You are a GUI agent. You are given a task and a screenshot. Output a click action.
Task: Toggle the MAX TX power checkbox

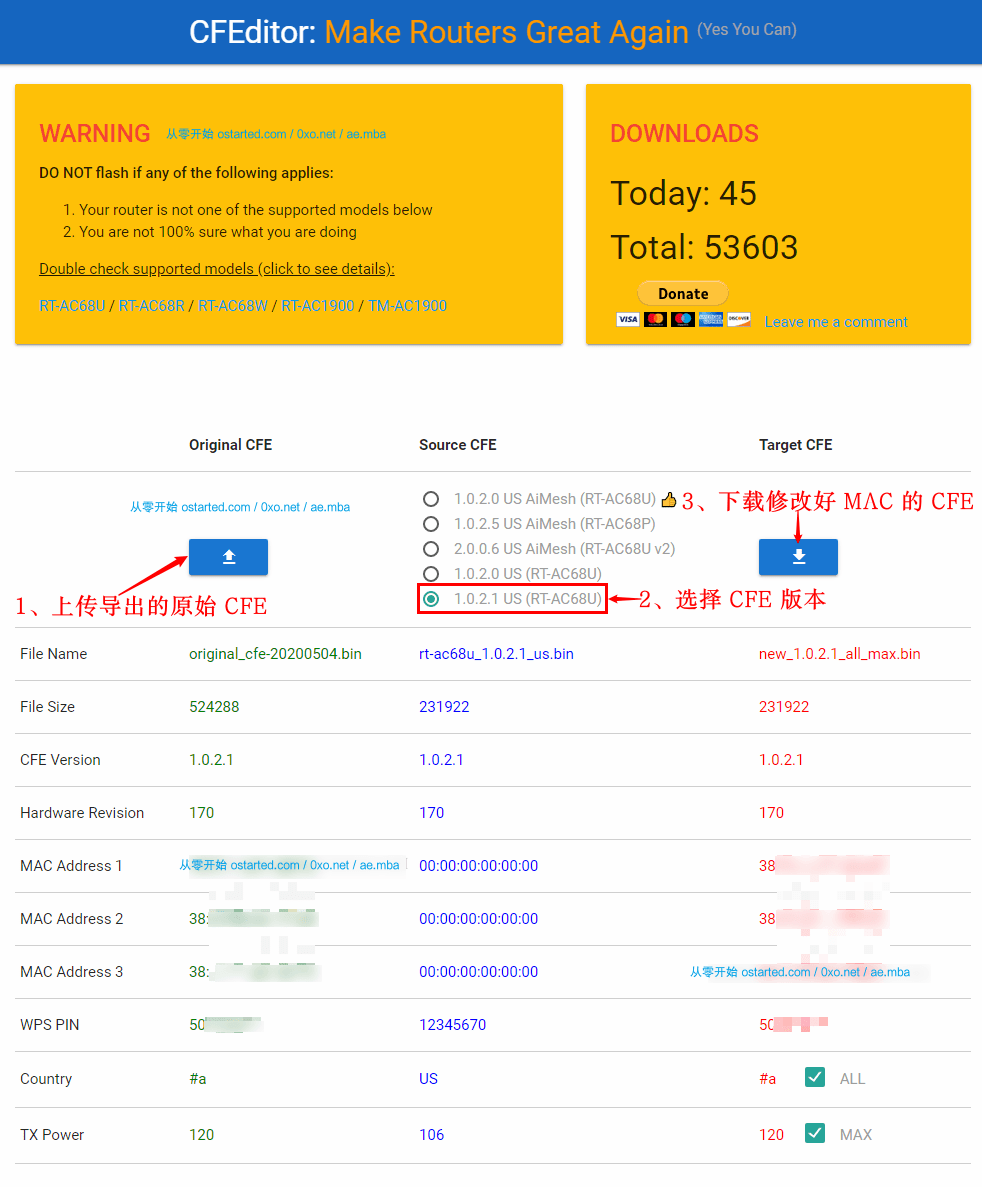tap(815, 1133)
